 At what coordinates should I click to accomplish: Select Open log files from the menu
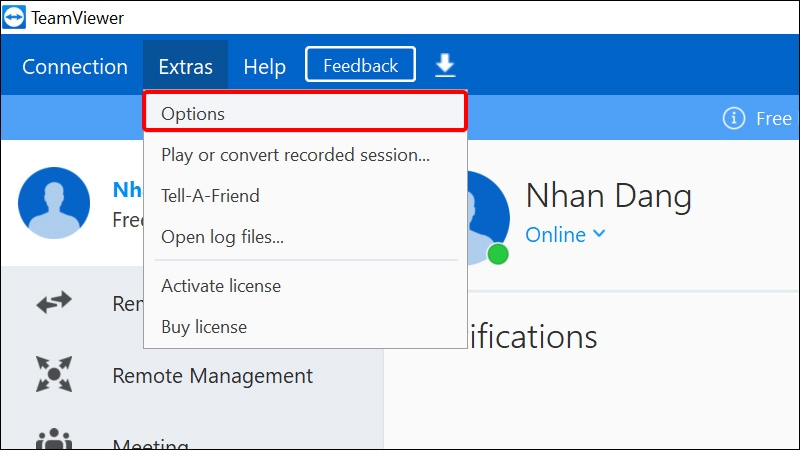[222, 237]
